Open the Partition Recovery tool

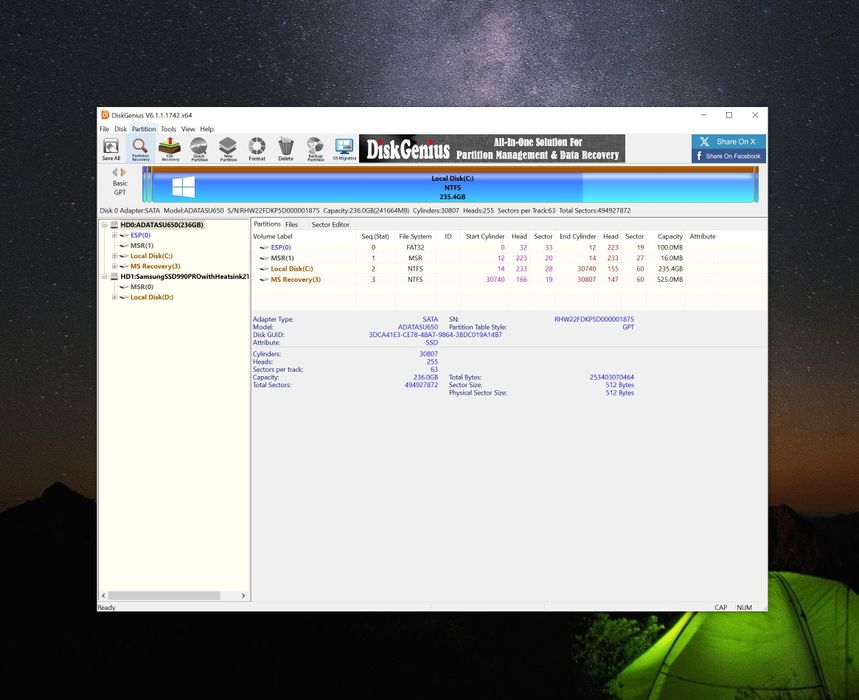(140, 149)
